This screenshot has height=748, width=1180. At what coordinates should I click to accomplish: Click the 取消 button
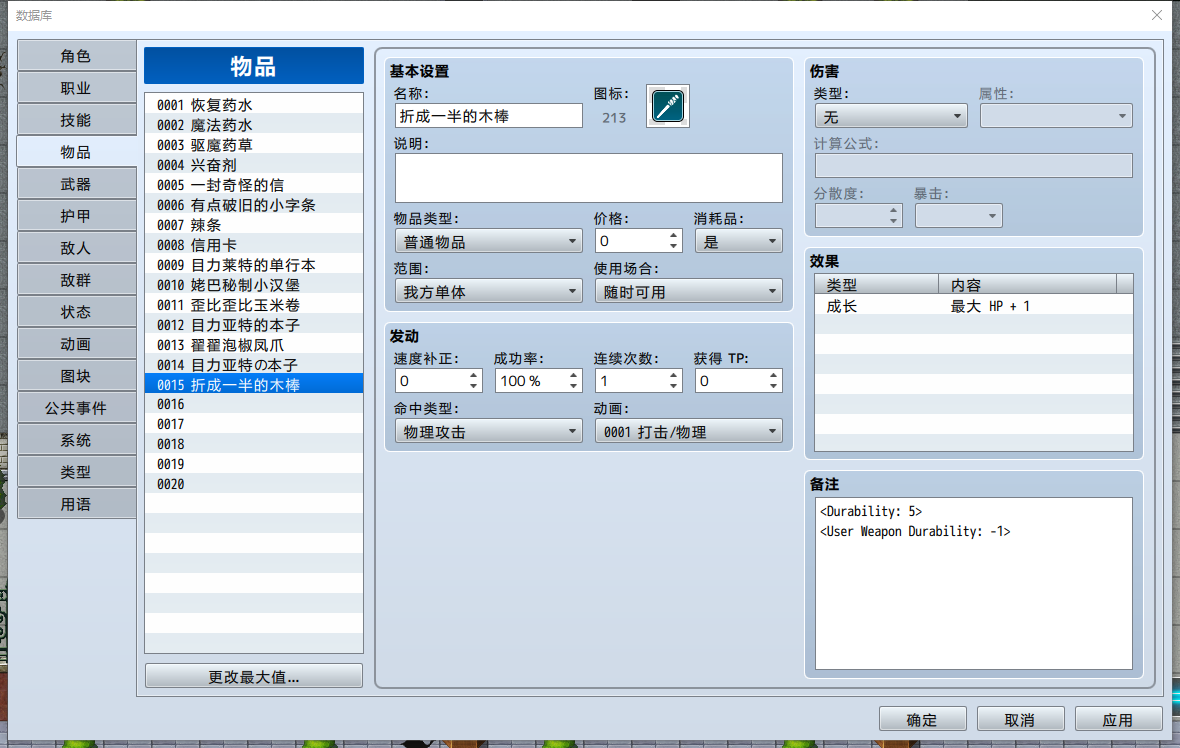[1020, 719]
